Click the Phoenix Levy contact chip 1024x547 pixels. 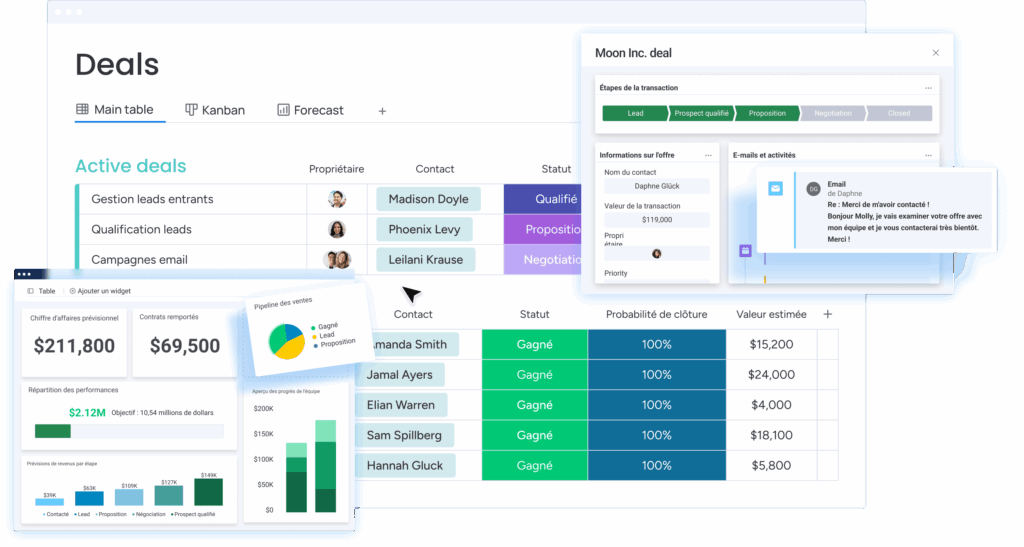point(424,229)
